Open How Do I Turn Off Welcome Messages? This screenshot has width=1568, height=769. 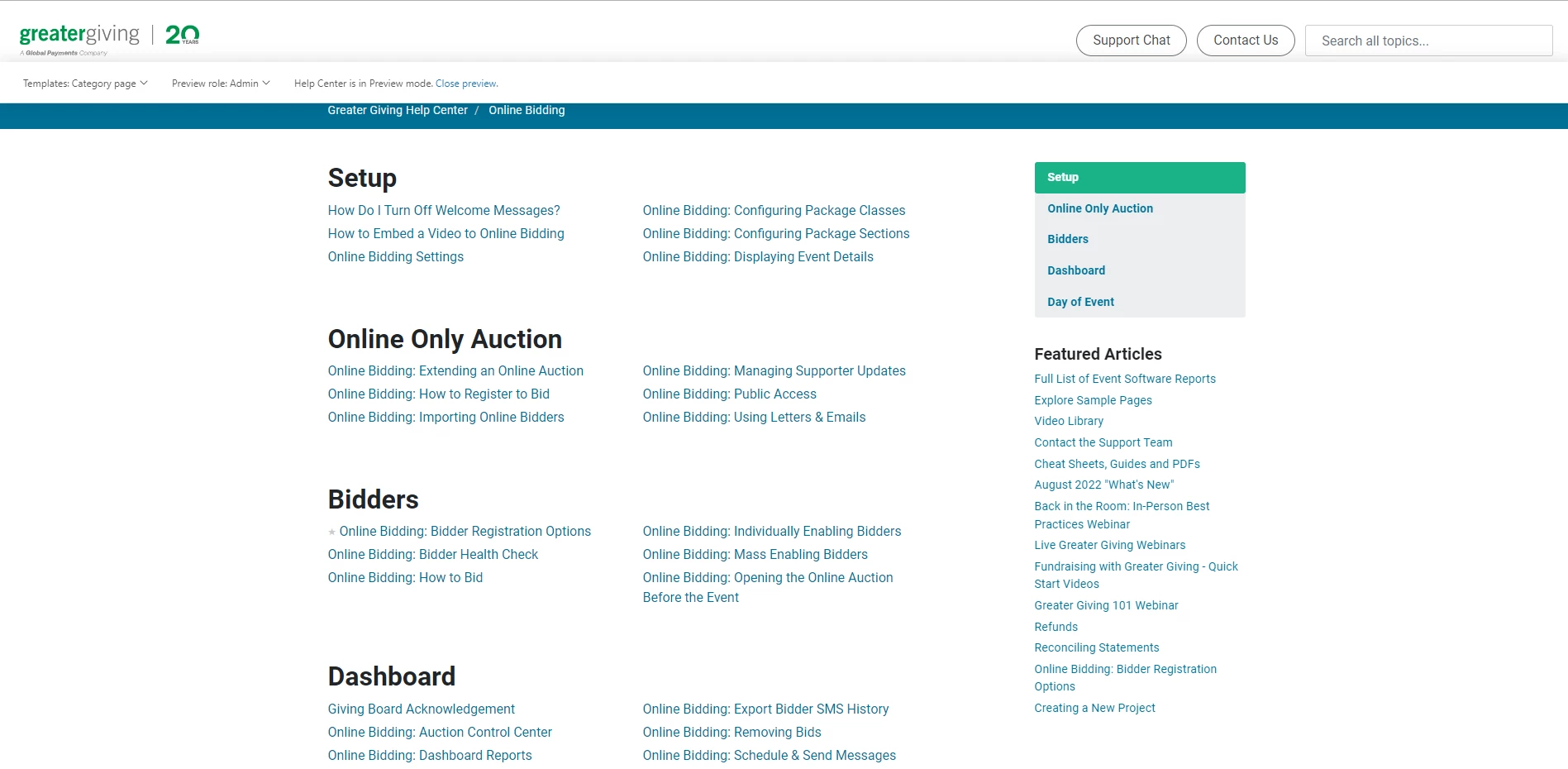(444, 211)
